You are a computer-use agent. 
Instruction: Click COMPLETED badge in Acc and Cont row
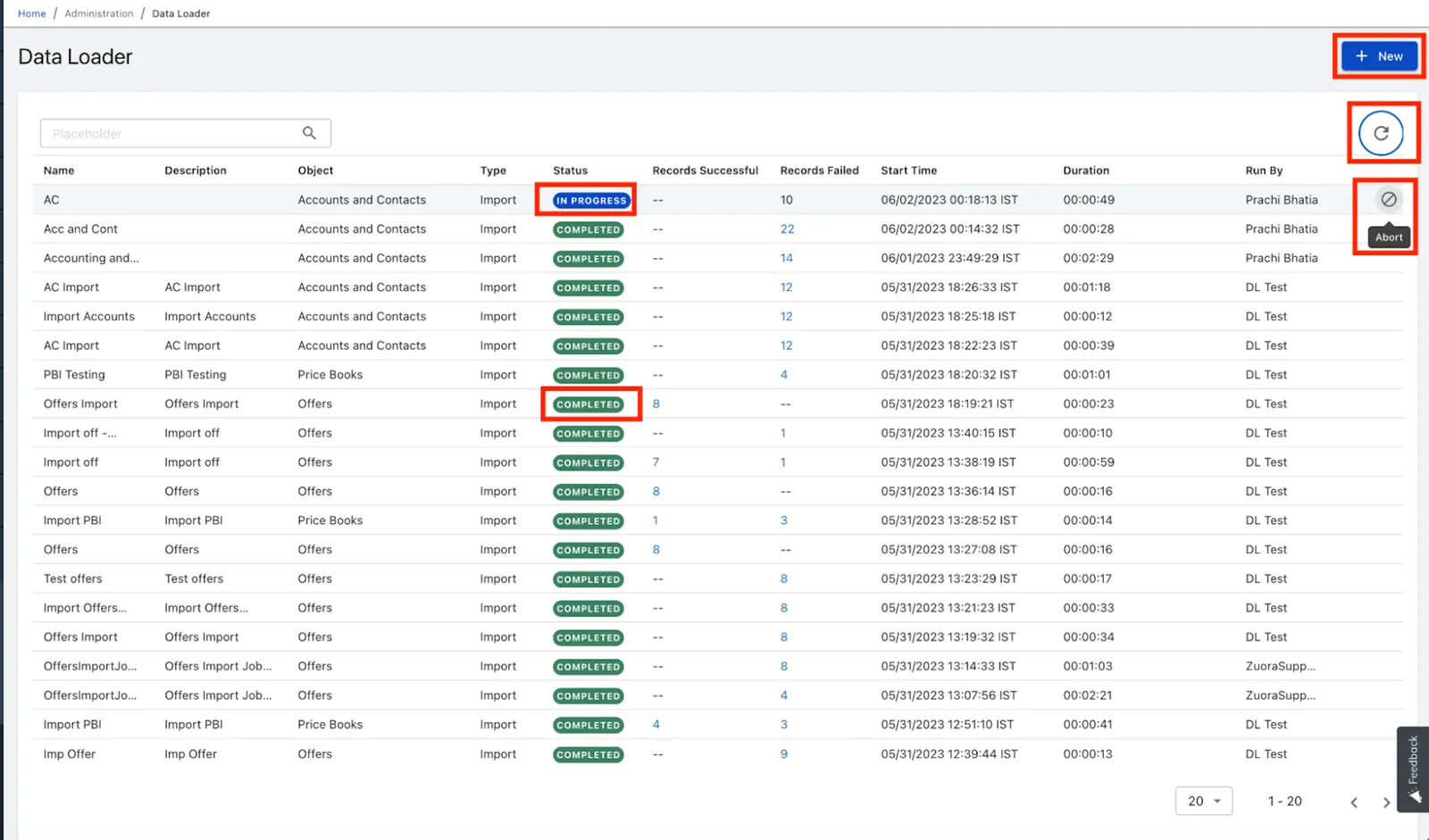(589, 229)
